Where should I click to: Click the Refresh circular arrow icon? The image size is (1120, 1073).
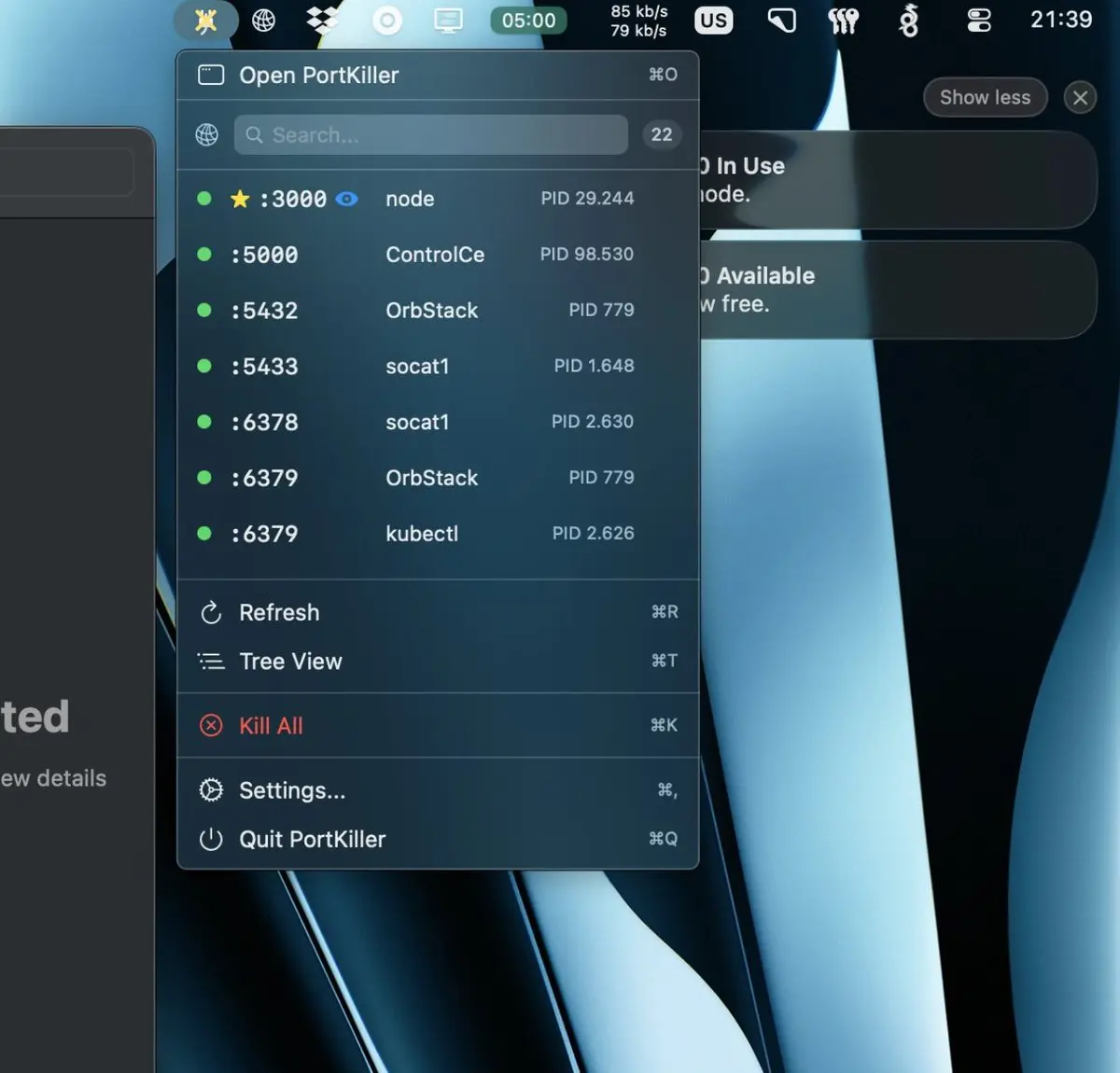coord(211,613)
